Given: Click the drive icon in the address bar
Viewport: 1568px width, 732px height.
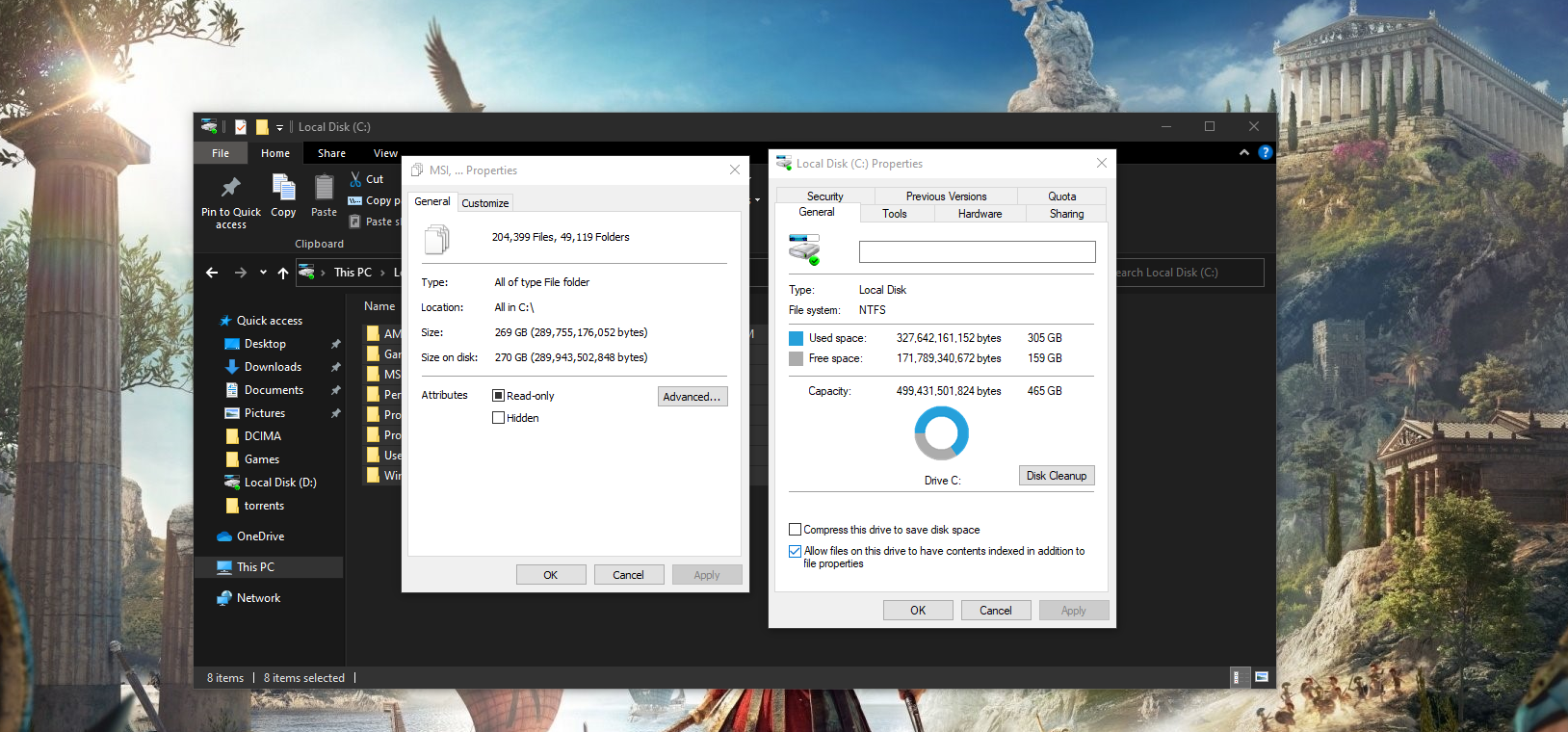Looking at the screenshot, I should coord(306,272).
